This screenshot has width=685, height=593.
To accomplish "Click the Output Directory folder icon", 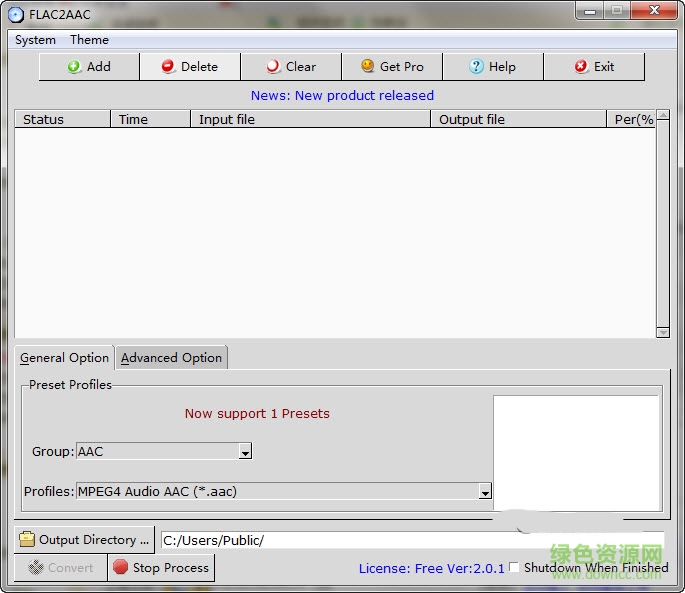I will (27, 540).
